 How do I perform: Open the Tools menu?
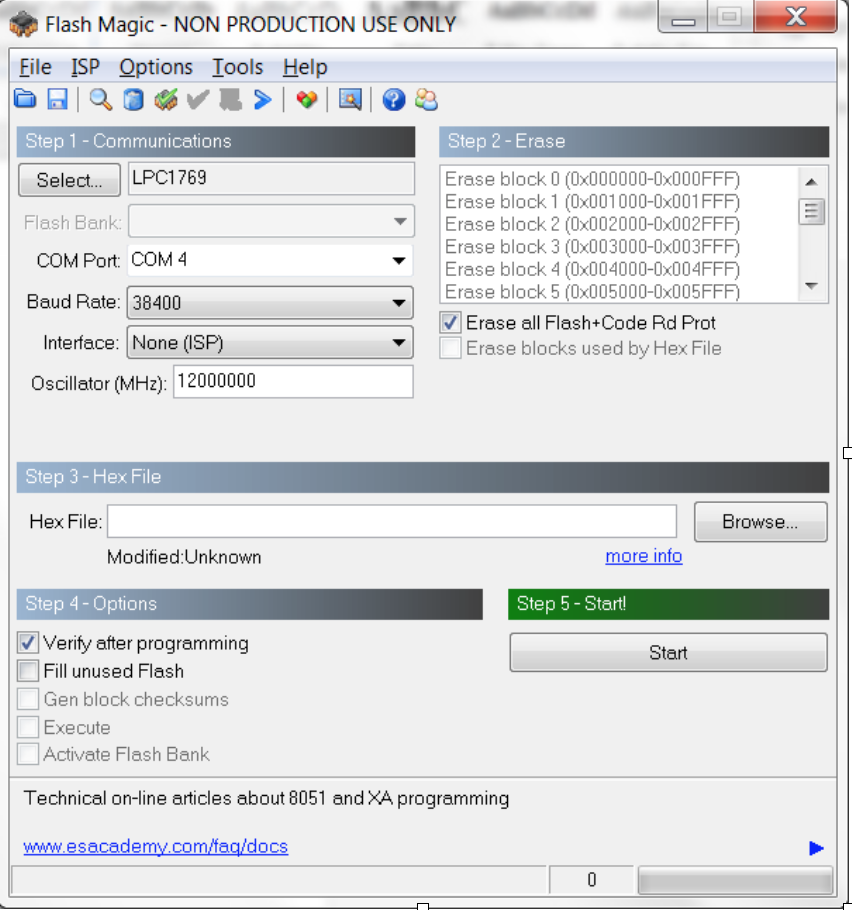(237, 67)
